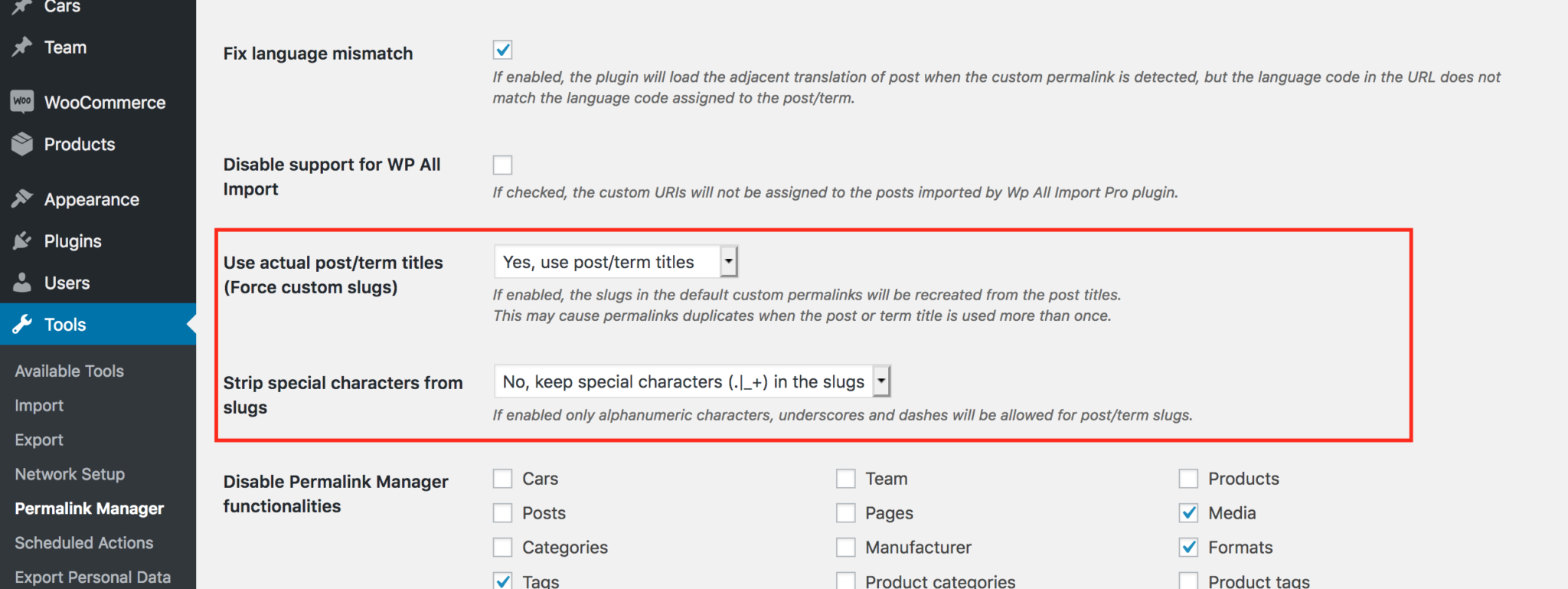Click the 'Disable support for WP All Import' label
1568x589 pixels.
[x=332, y=177]
